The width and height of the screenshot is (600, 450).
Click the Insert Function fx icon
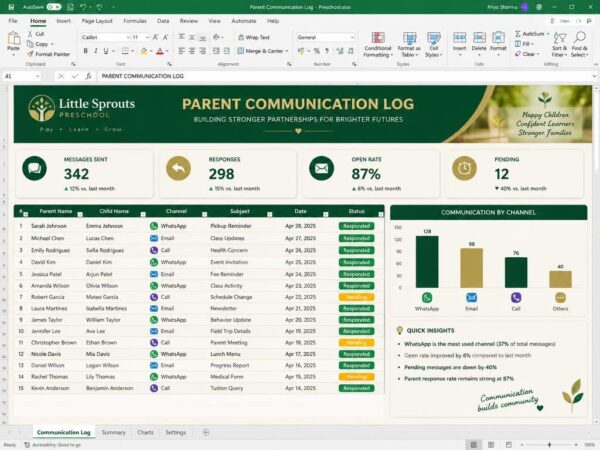tap(88, 76)
